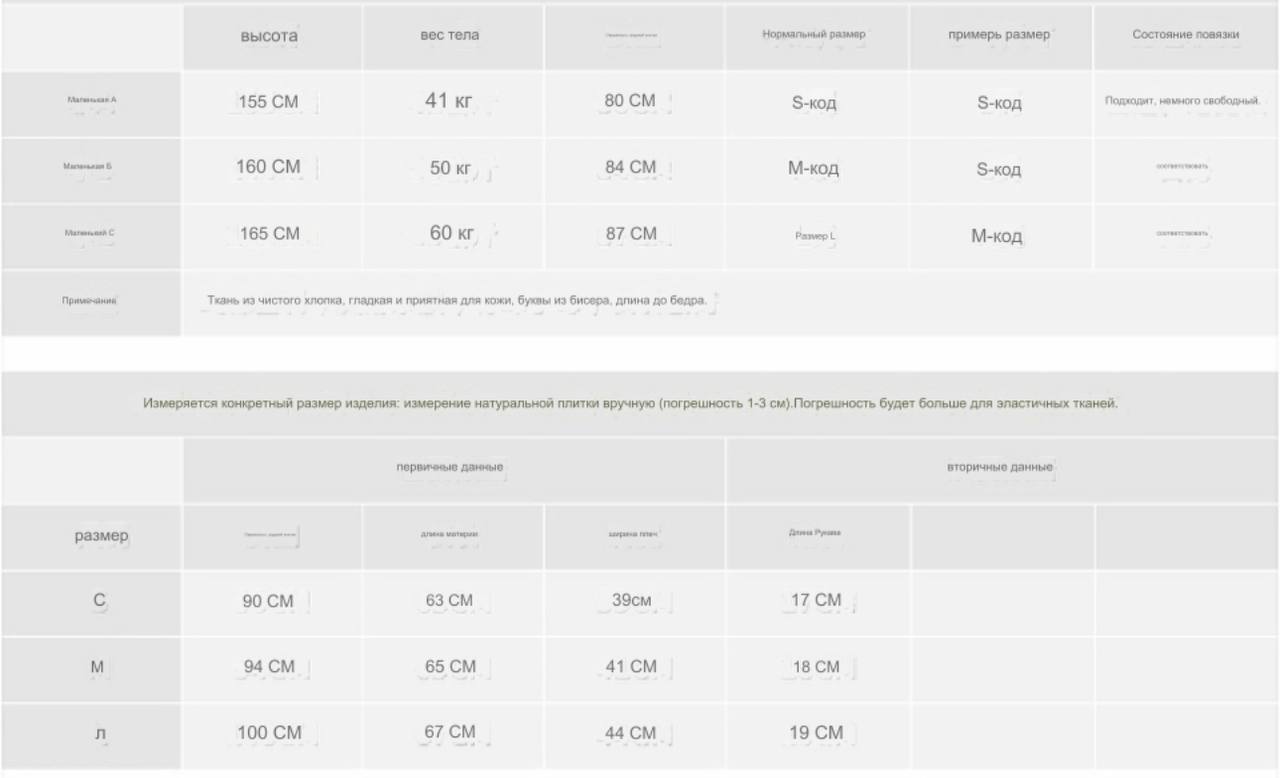Select the "примерь размер" header cell
This screenshot has width=1280, height=778.
point(999,35)
